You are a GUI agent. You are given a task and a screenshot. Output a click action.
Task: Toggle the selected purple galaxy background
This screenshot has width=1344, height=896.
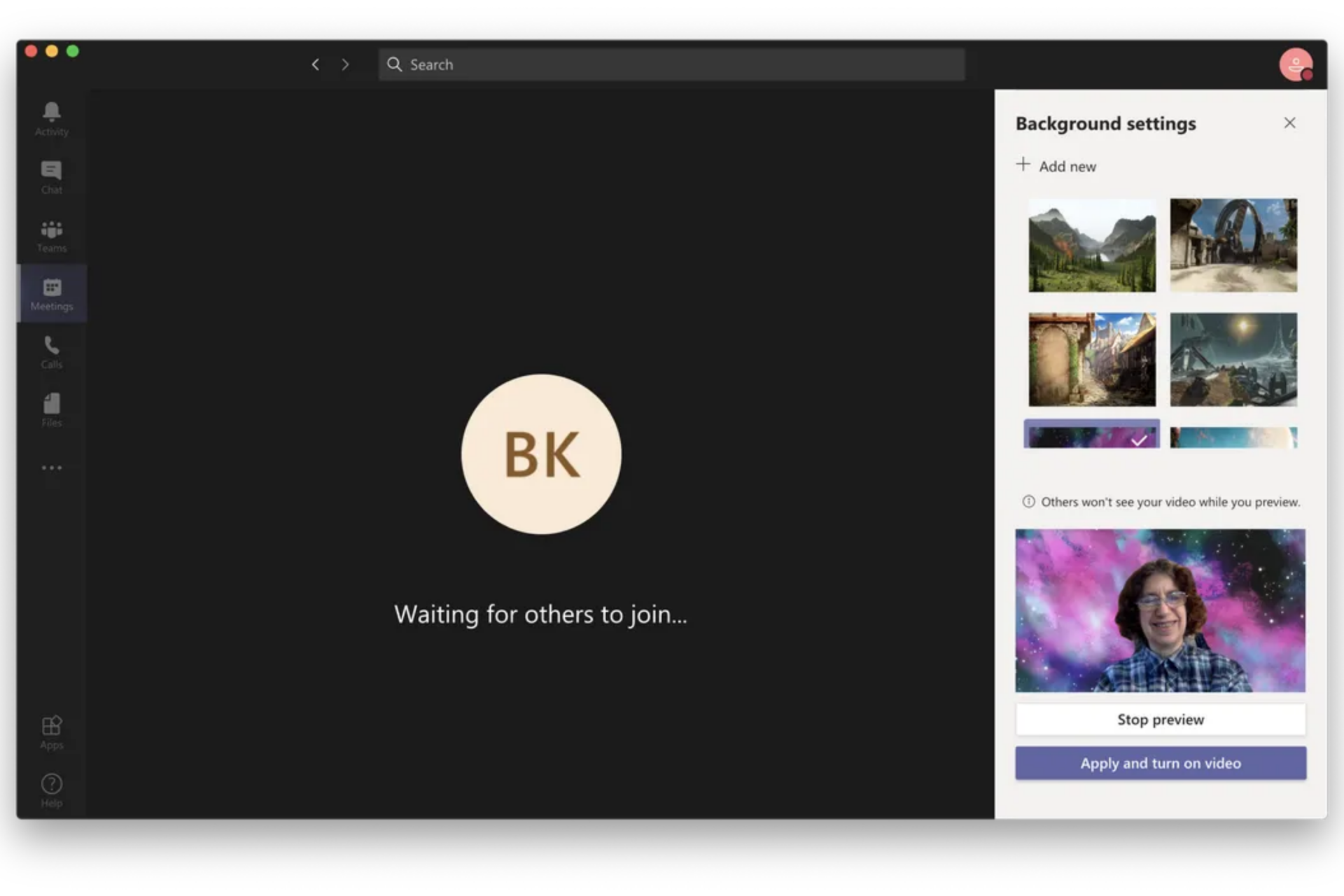click(x=1091, y=435)
